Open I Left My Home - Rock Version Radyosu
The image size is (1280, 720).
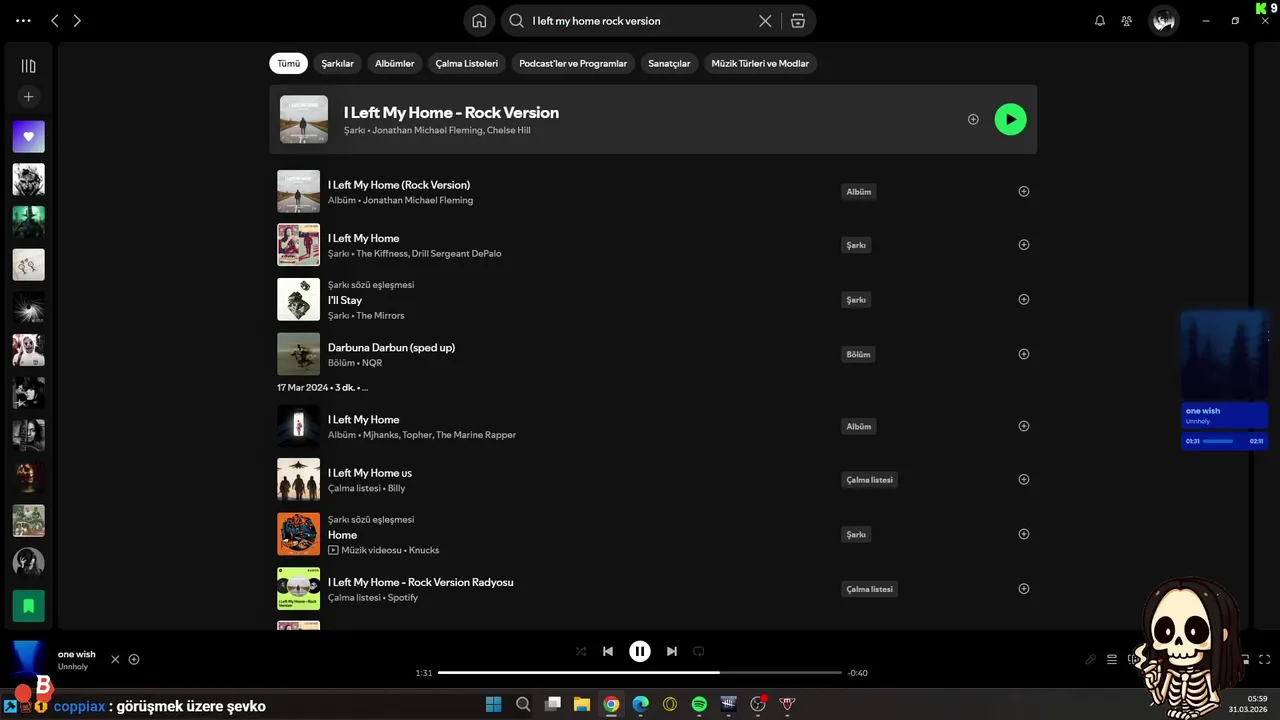pyautogui.click(x=421, y=582)
